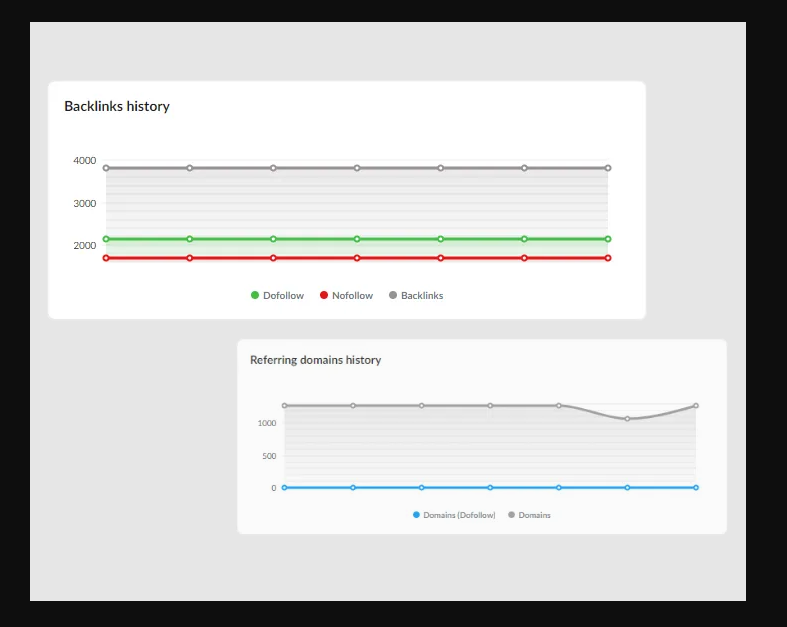
Task: Click the 4000 y-axis label
Action: tap(84, 161)
